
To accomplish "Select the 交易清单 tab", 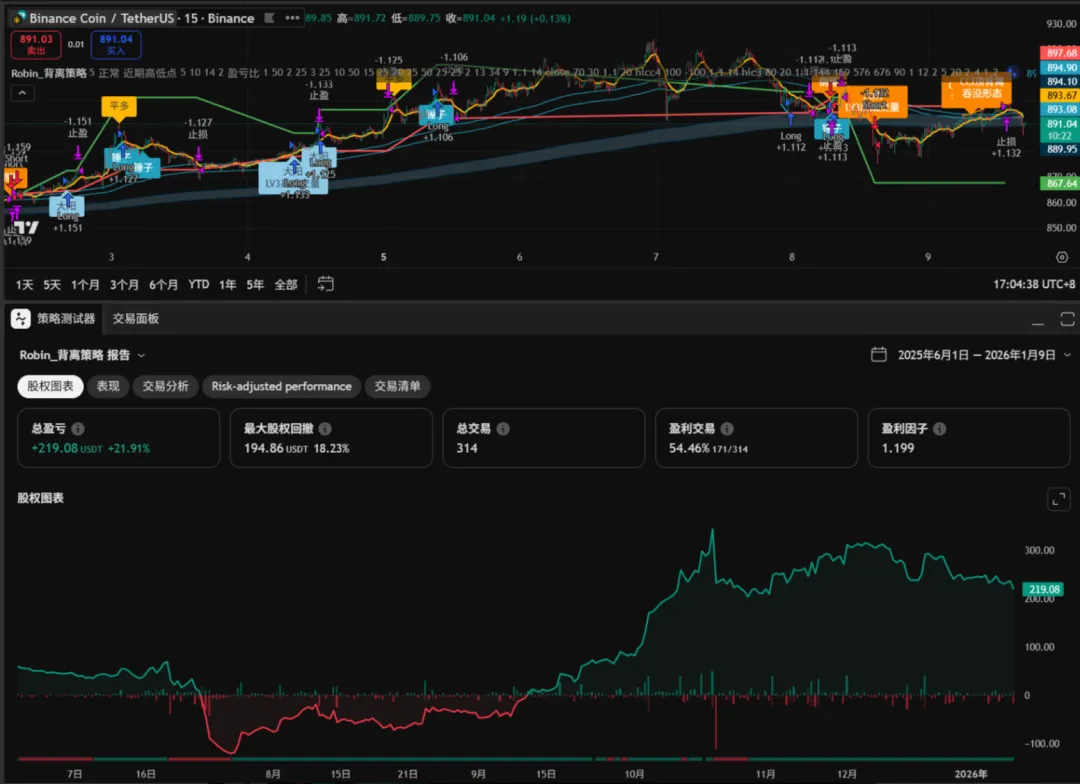I will 397,386.
